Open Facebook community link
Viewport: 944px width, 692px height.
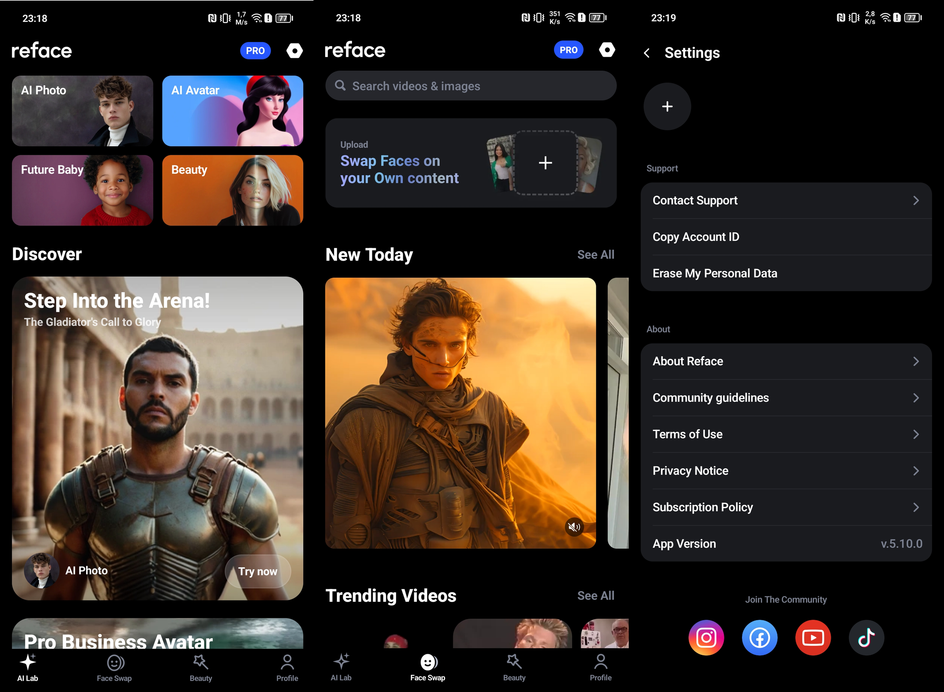tap(760, 637)
